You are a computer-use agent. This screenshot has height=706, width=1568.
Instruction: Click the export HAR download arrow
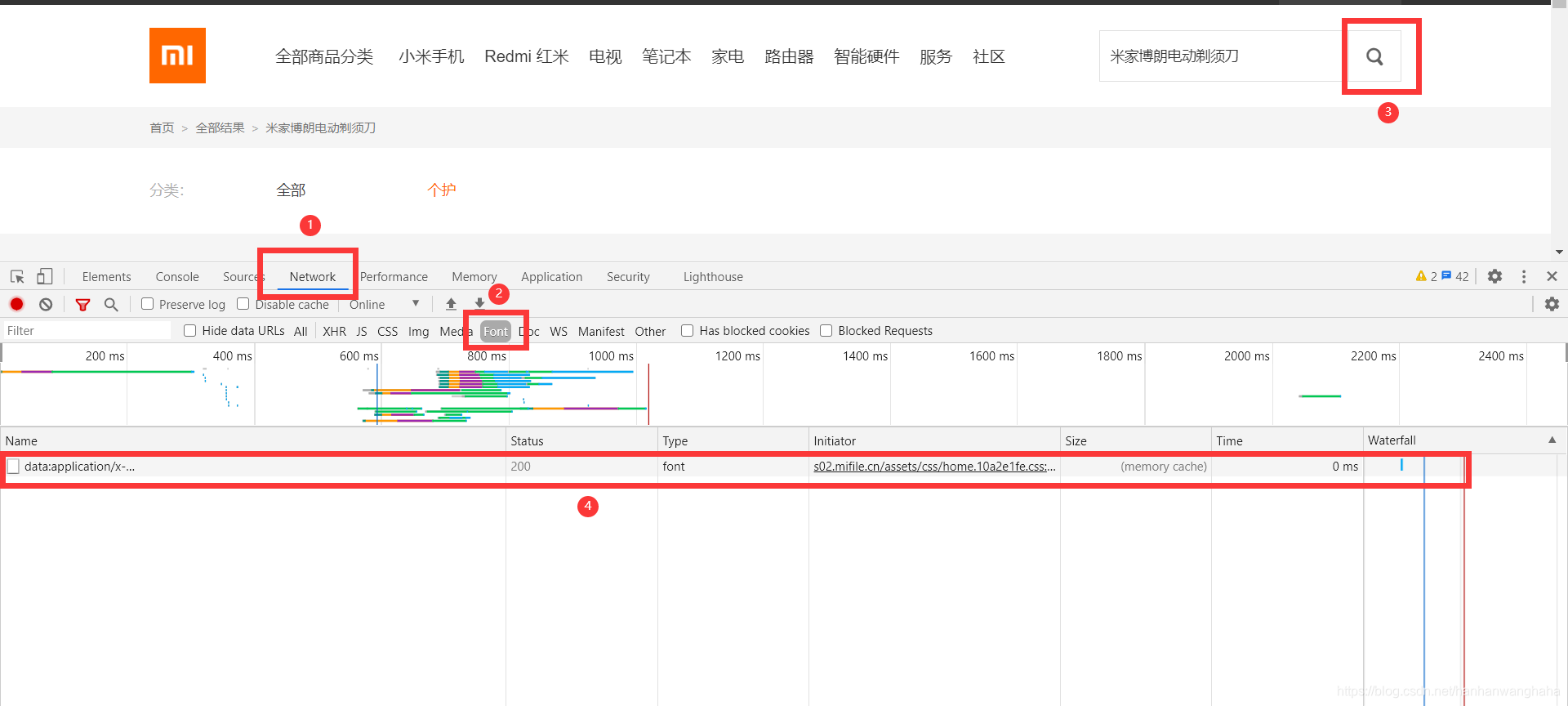click(479, 304)
